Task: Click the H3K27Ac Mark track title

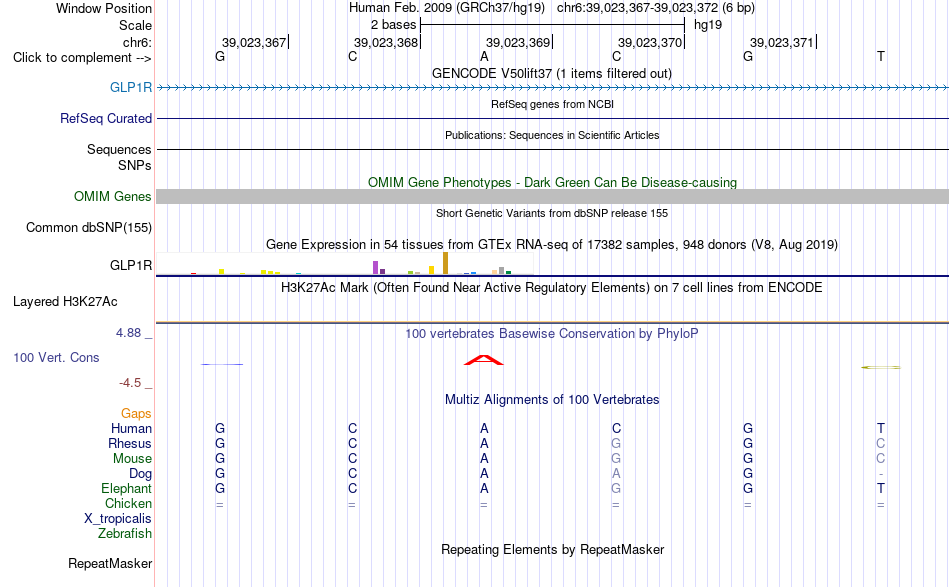Action: pyautogui.click(x=552, y=287)
